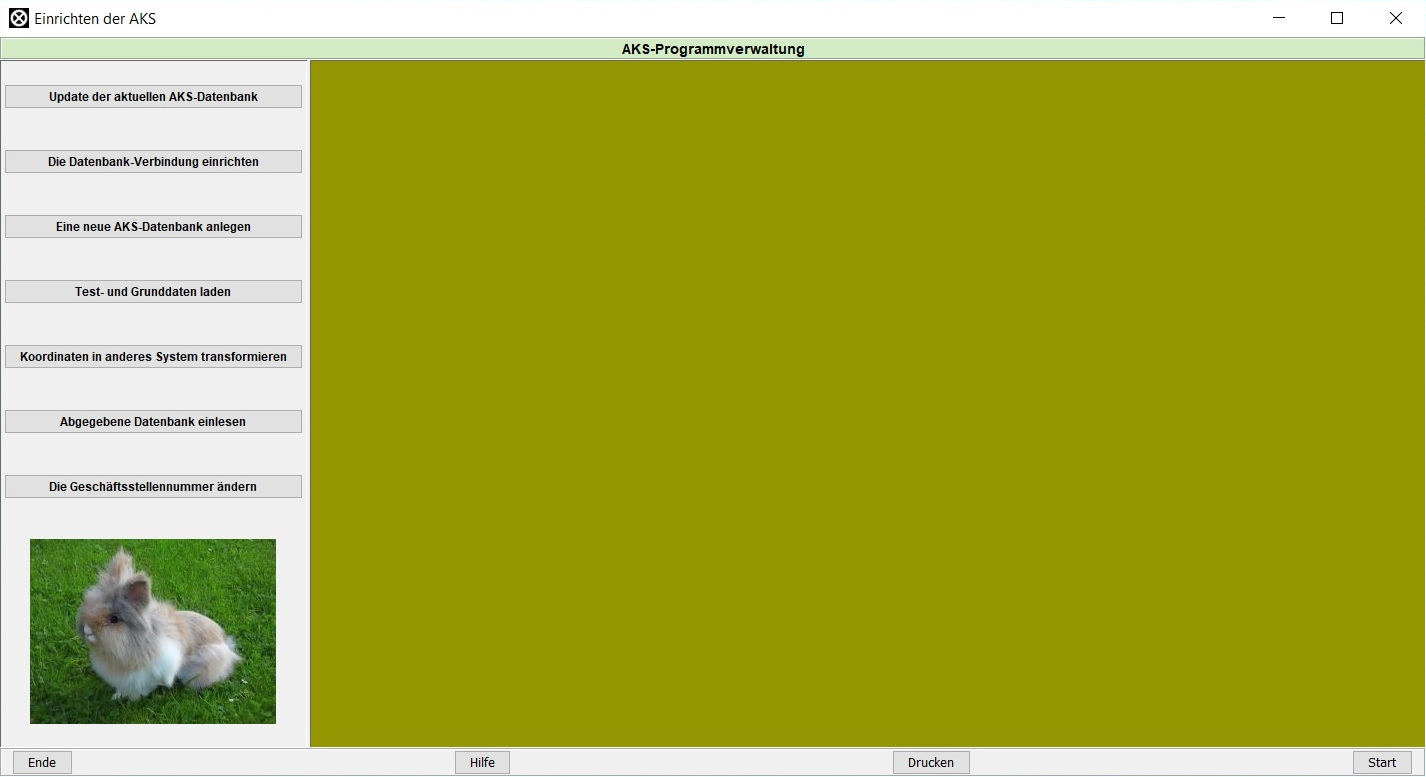Click the rabbit photo thumbnail
This screenshot has width=1426, height=777.
pos(153,631)
